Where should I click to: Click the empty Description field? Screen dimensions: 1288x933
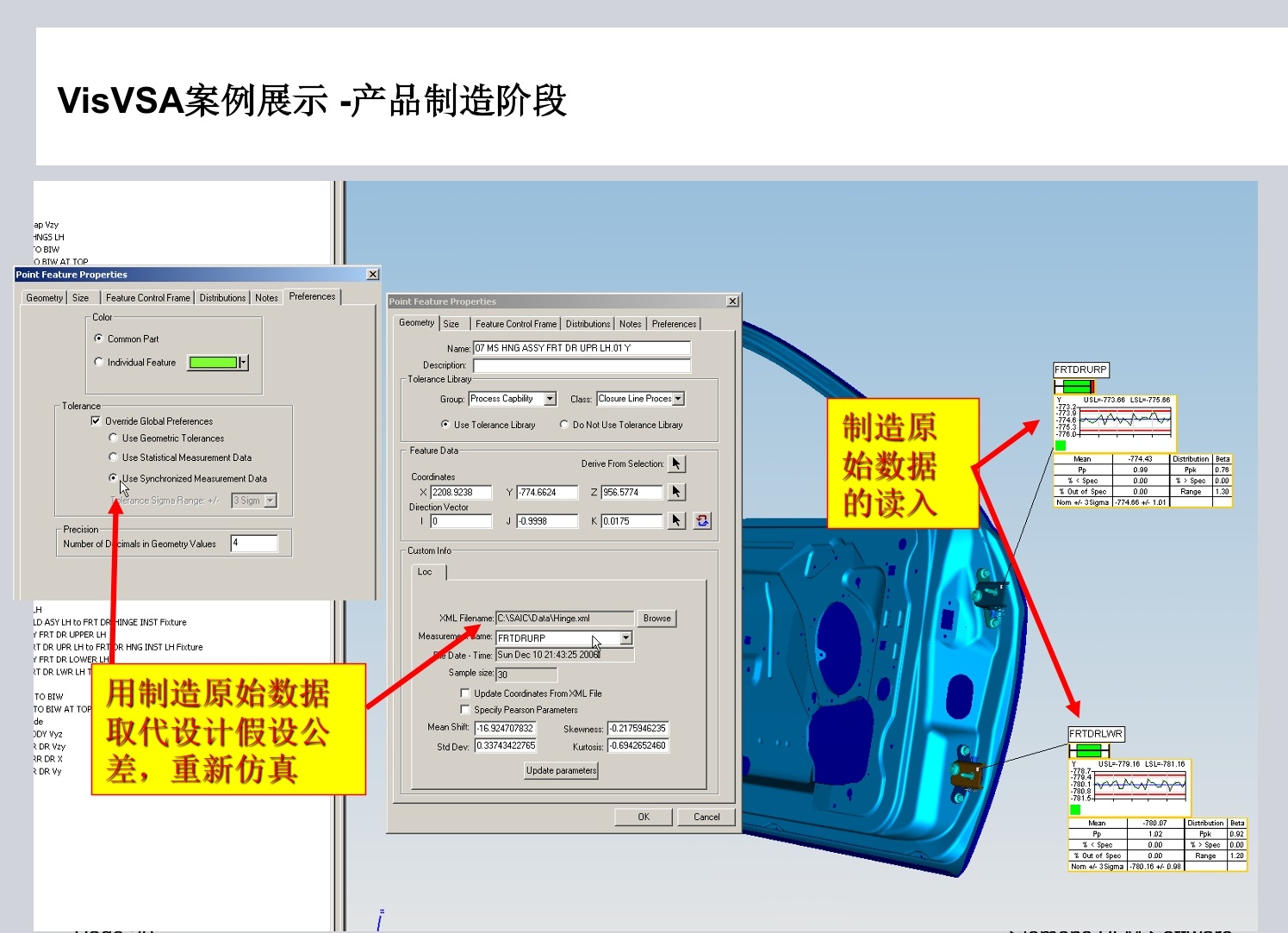click(582, 365)
